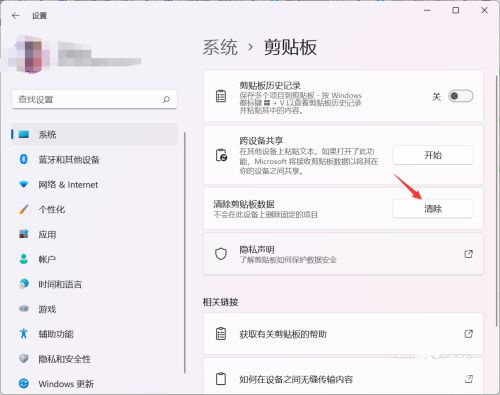
Task: Select the 系统 monitor icon in sidebar
Action: pyautogui.click(x=24, y=134)
